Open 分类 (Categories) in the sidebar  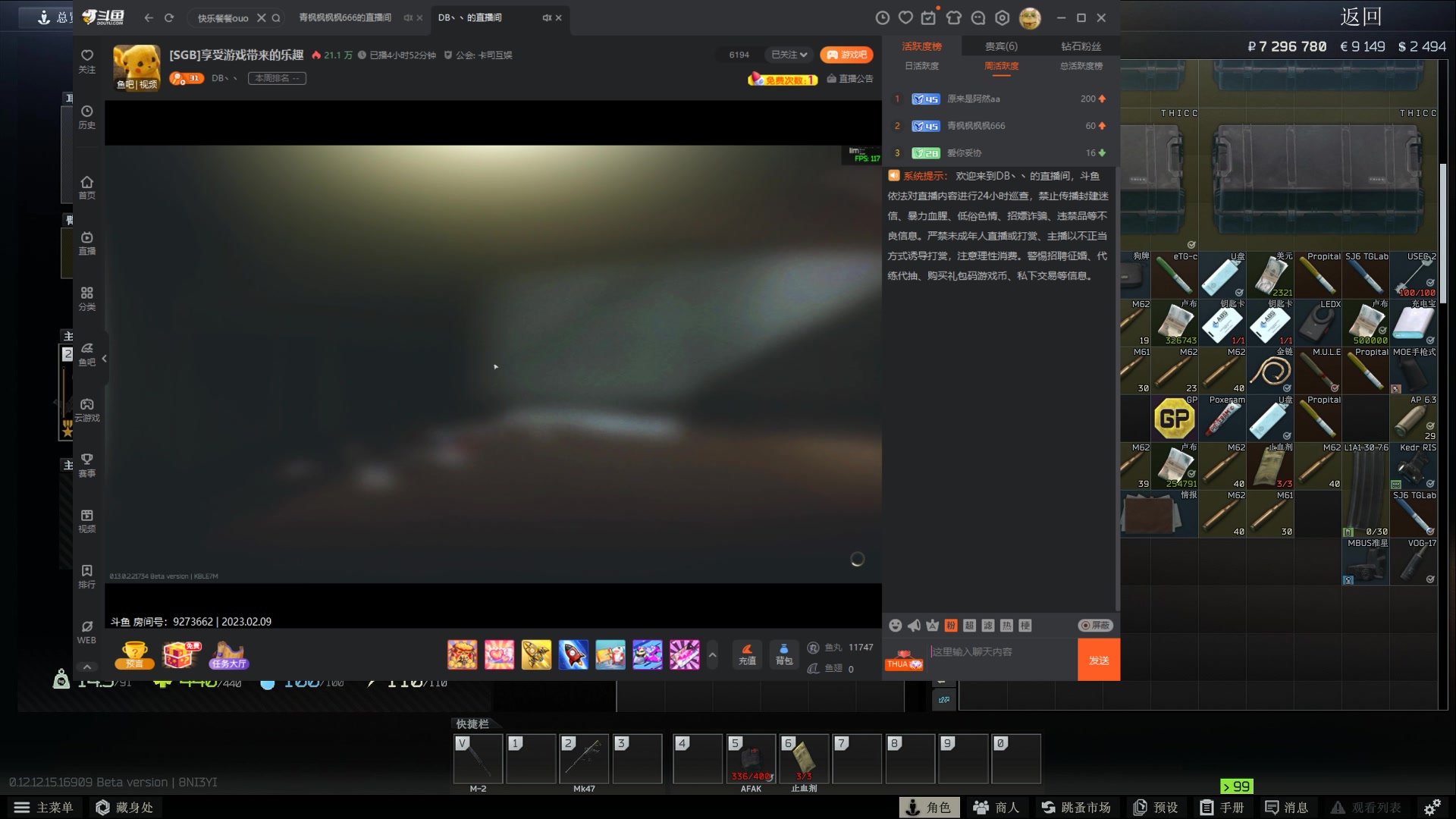tap(87, 299)
